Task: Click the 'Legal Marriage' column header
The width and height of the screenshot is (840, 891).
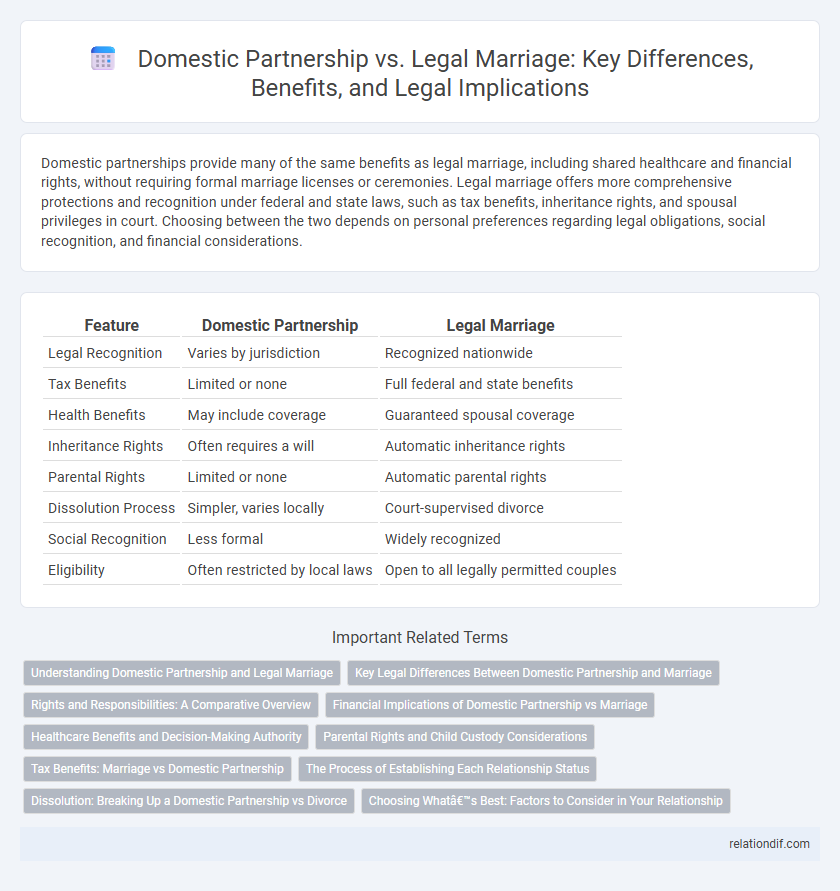Action: pos(501,325)
